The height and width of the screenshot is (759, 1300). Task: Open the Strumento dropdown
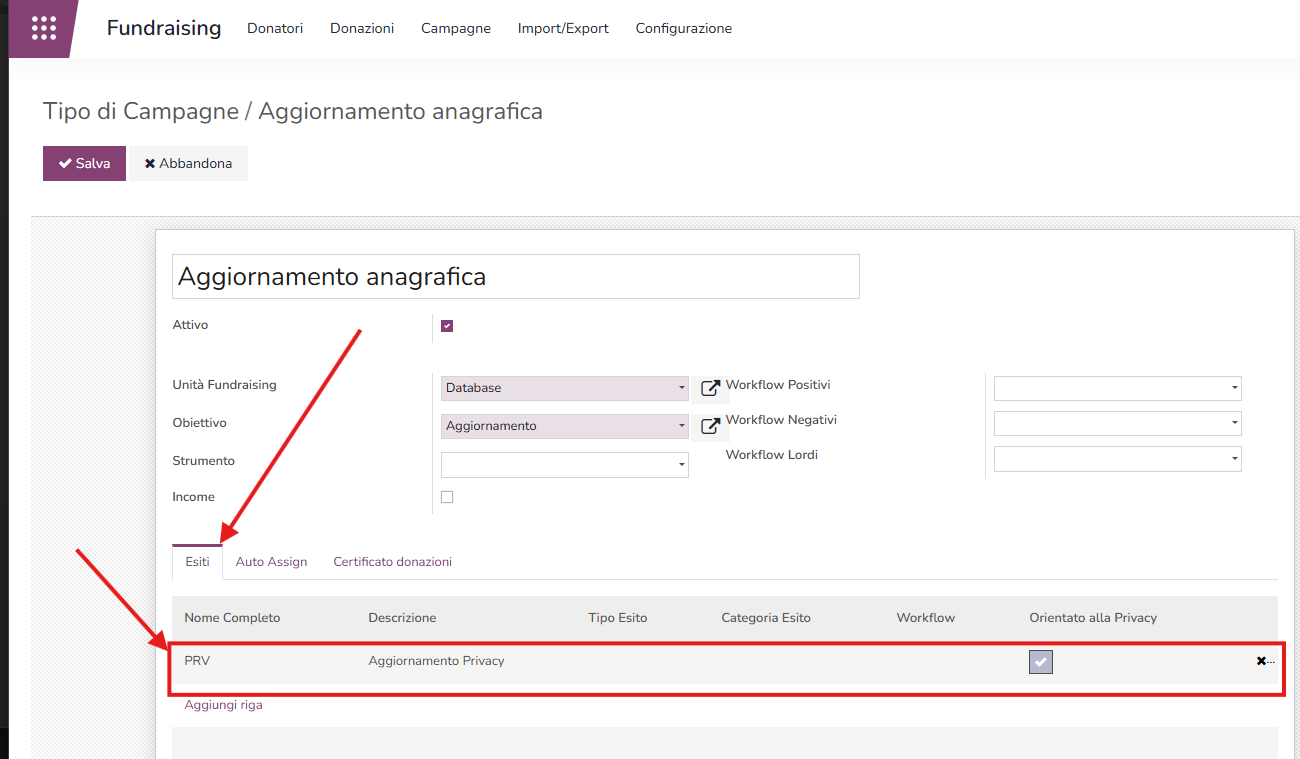pyautogui.click(x=565, y=464)
